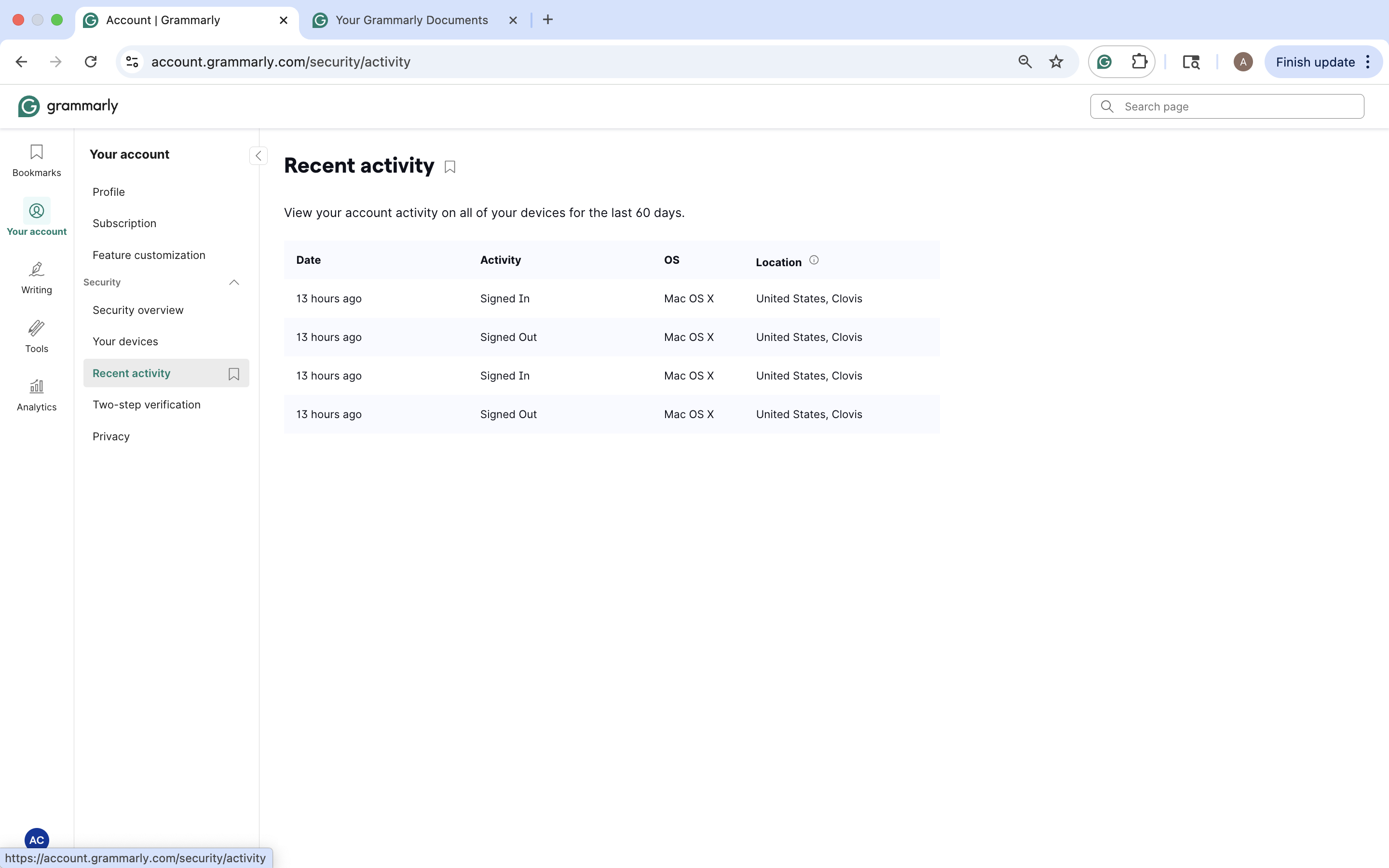Select the Writing section icon
The width and height of the screenshot is (1389, 868).
tap(36, 278)
